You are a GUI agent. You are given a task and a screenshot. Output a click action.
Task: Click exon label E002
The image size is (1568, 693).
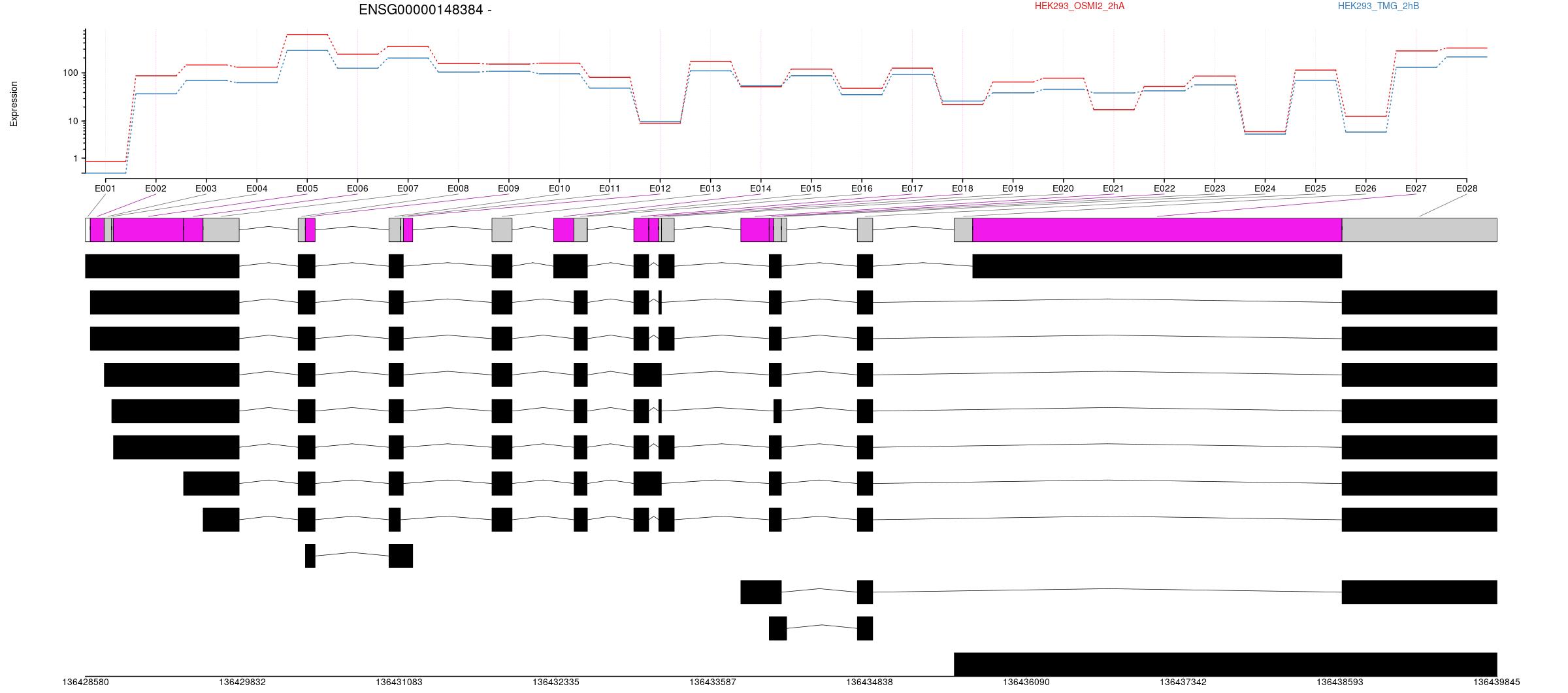click(x=155, y=189)
